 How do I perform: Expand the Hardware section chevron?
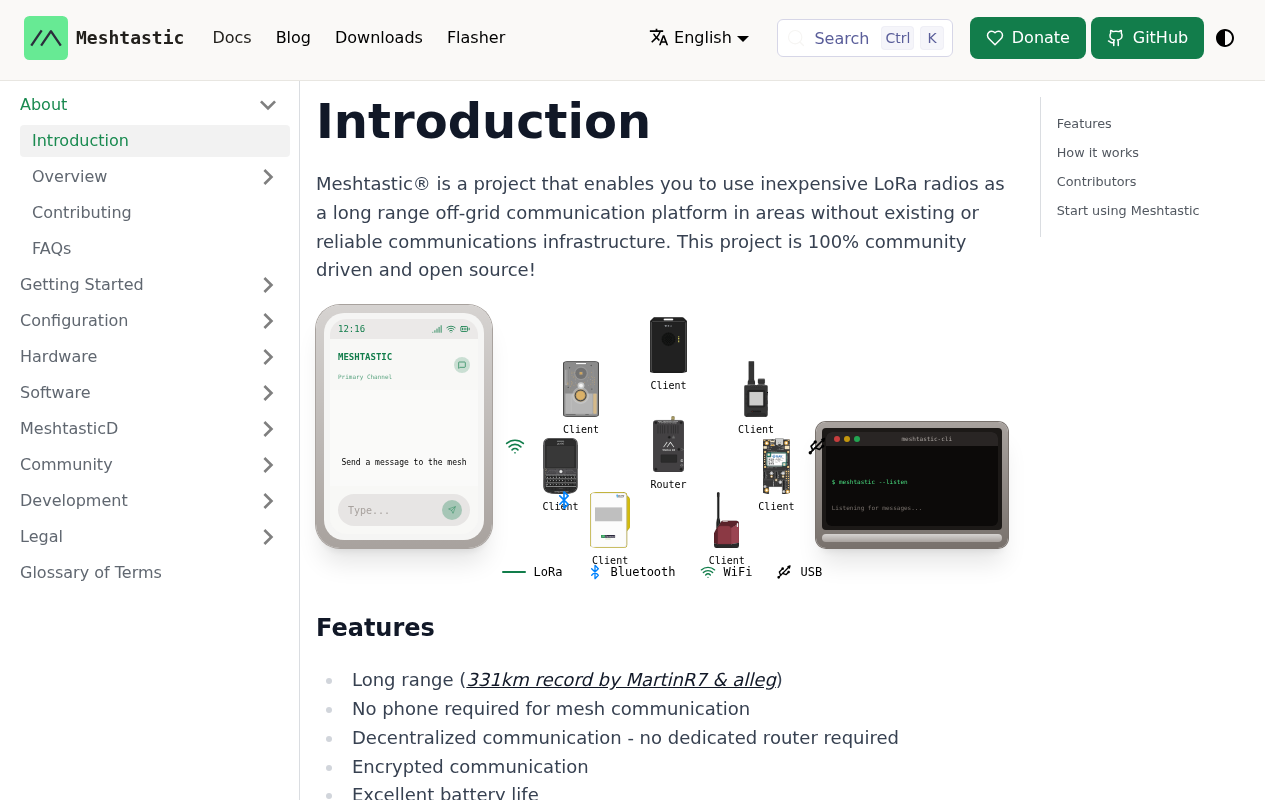[x=268, y=357]
